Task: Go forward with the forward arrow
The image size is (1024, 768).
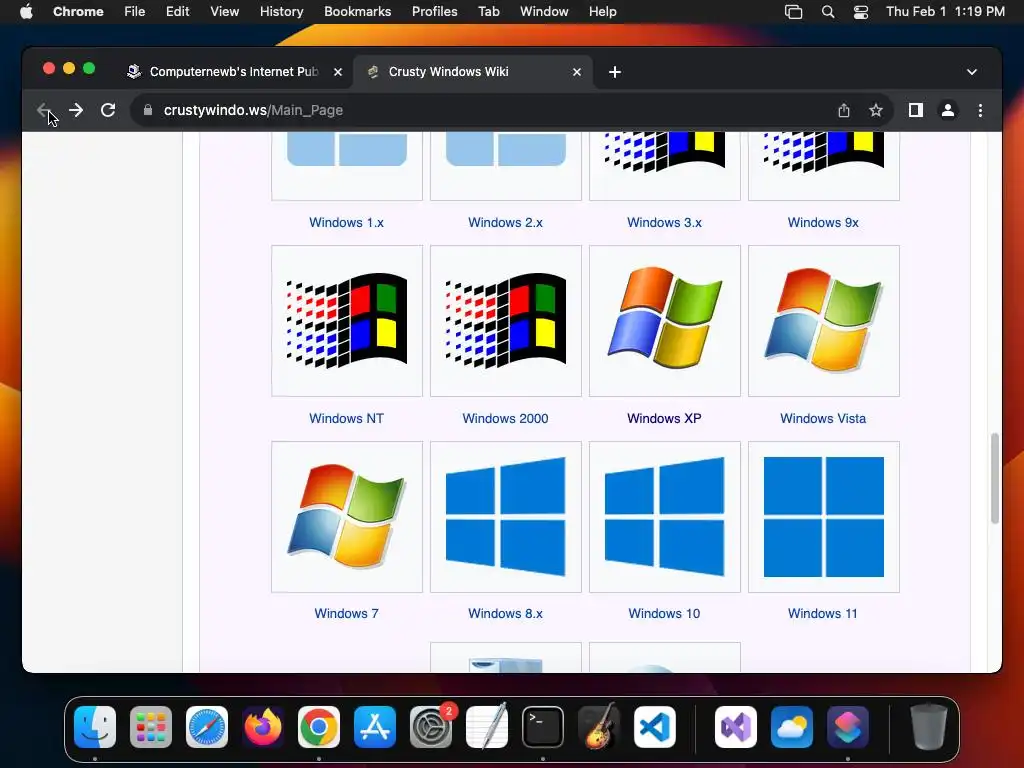Action: tap(76, 110)
